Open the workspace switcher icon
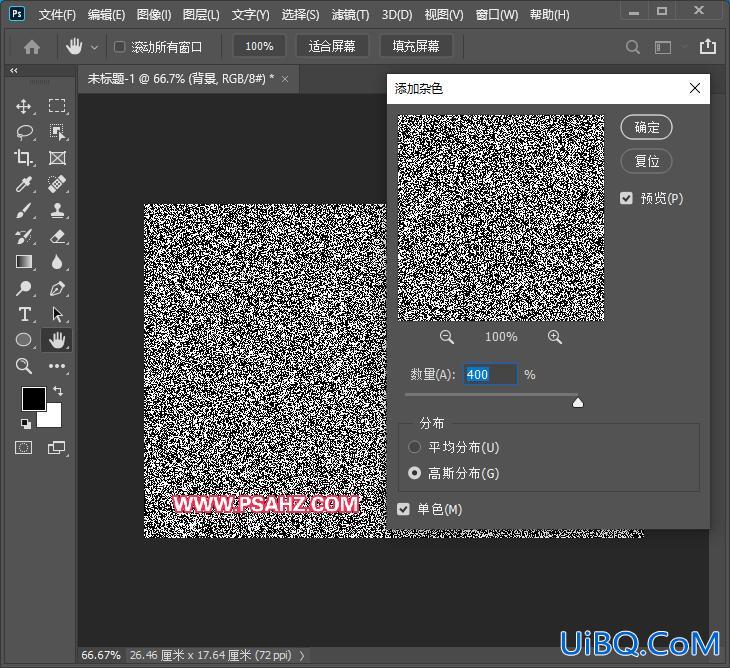730x668 pixels. pos(663,47)
